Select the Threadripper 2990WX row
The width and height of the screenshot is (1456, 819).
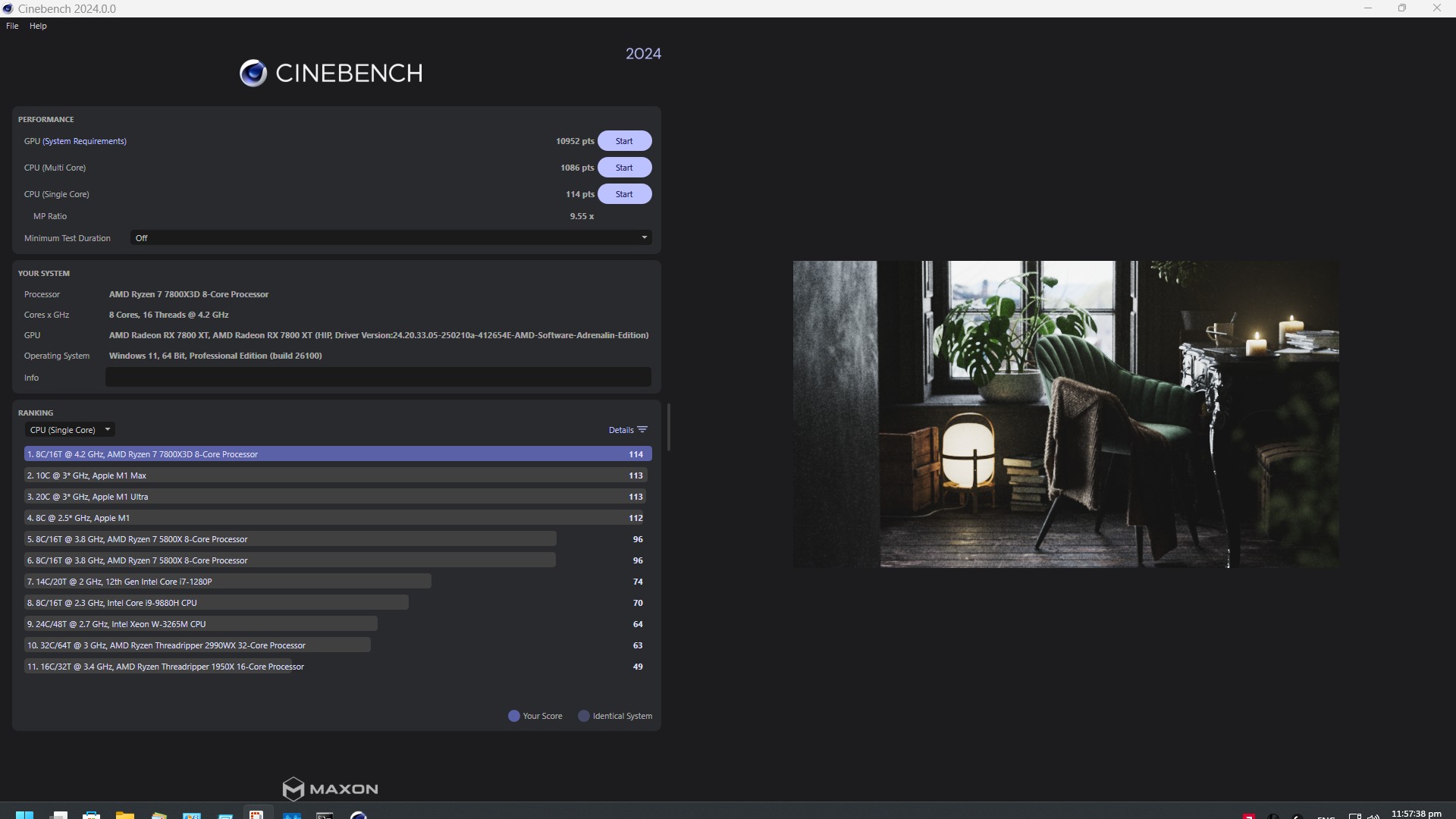pos(338,645)
